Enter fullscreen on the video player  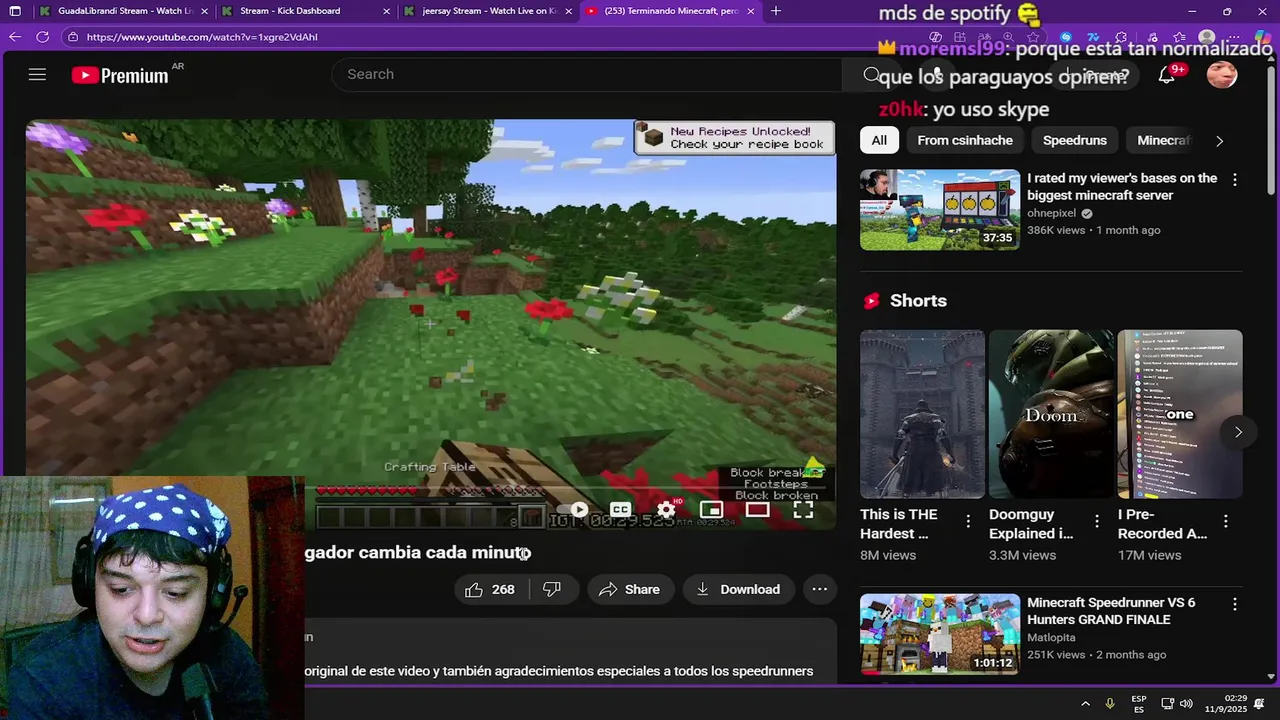(x=803, y=510)
